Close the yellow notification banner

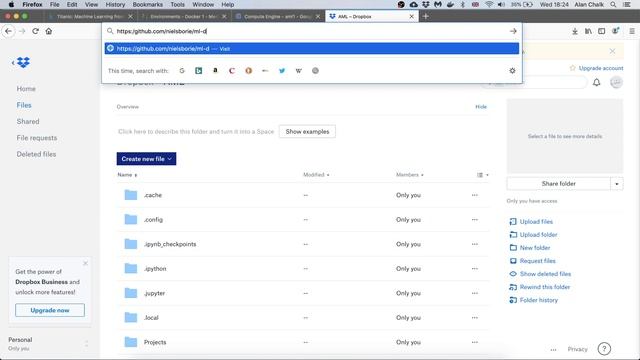(x=612, y=51)
